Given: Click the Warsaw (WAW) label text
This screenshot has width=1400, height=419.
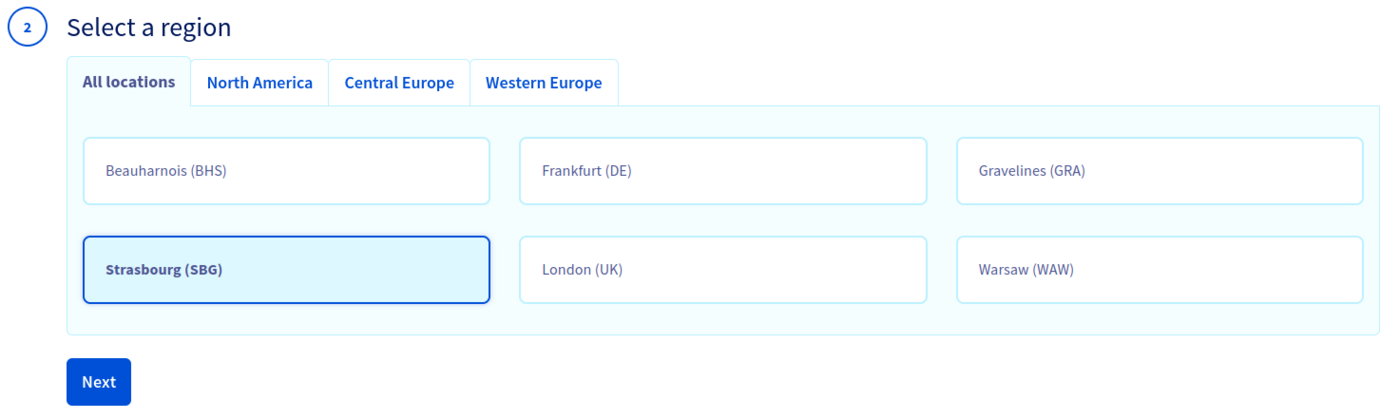Looking at the screenshot, I should click(x=1026, y=270).
